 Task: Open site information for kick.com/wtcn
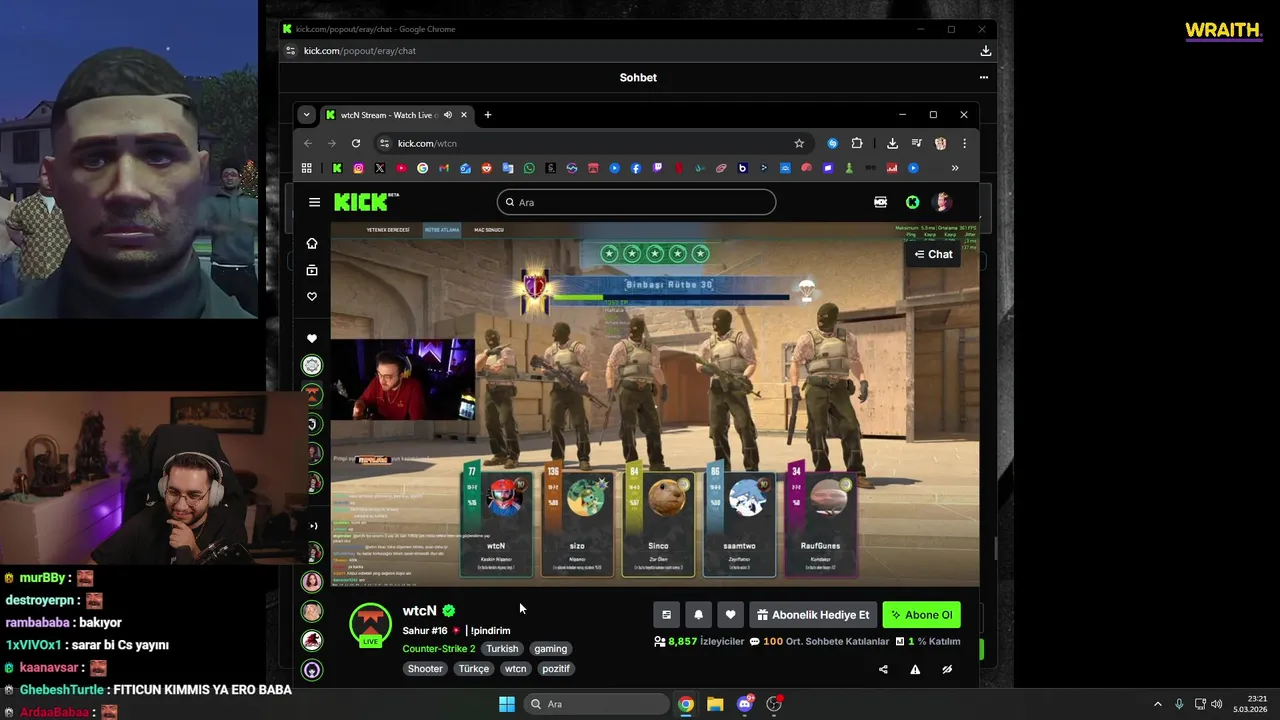(383, 143)
